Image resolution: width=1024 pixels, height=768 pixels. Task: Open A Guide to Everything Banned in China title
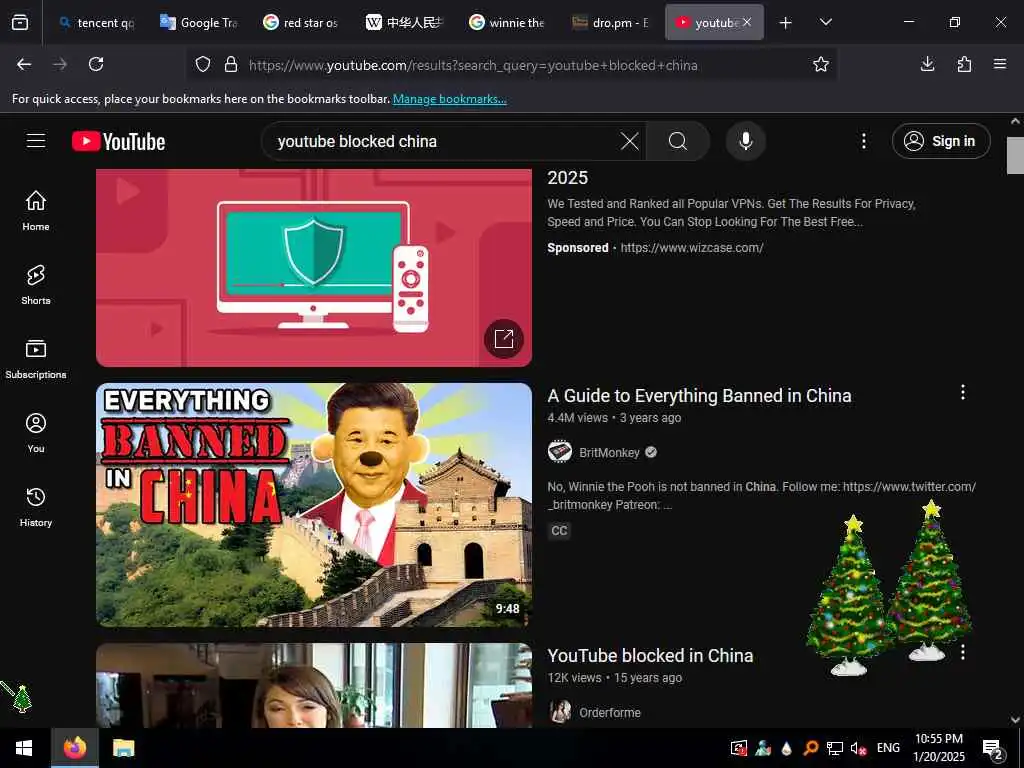pos(699,396)
